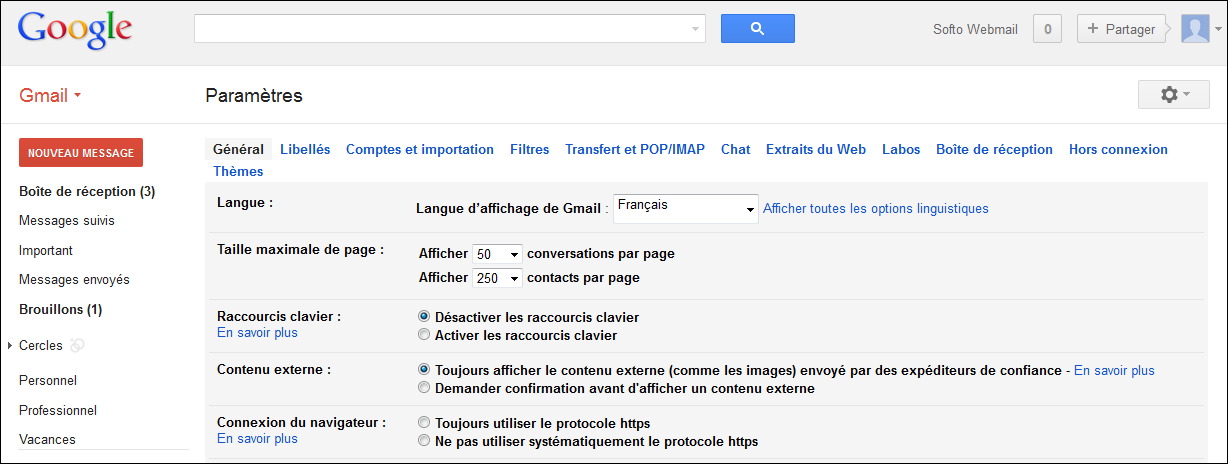
Task: Expand the Cercles tree arrow
Action: [10, 346]
